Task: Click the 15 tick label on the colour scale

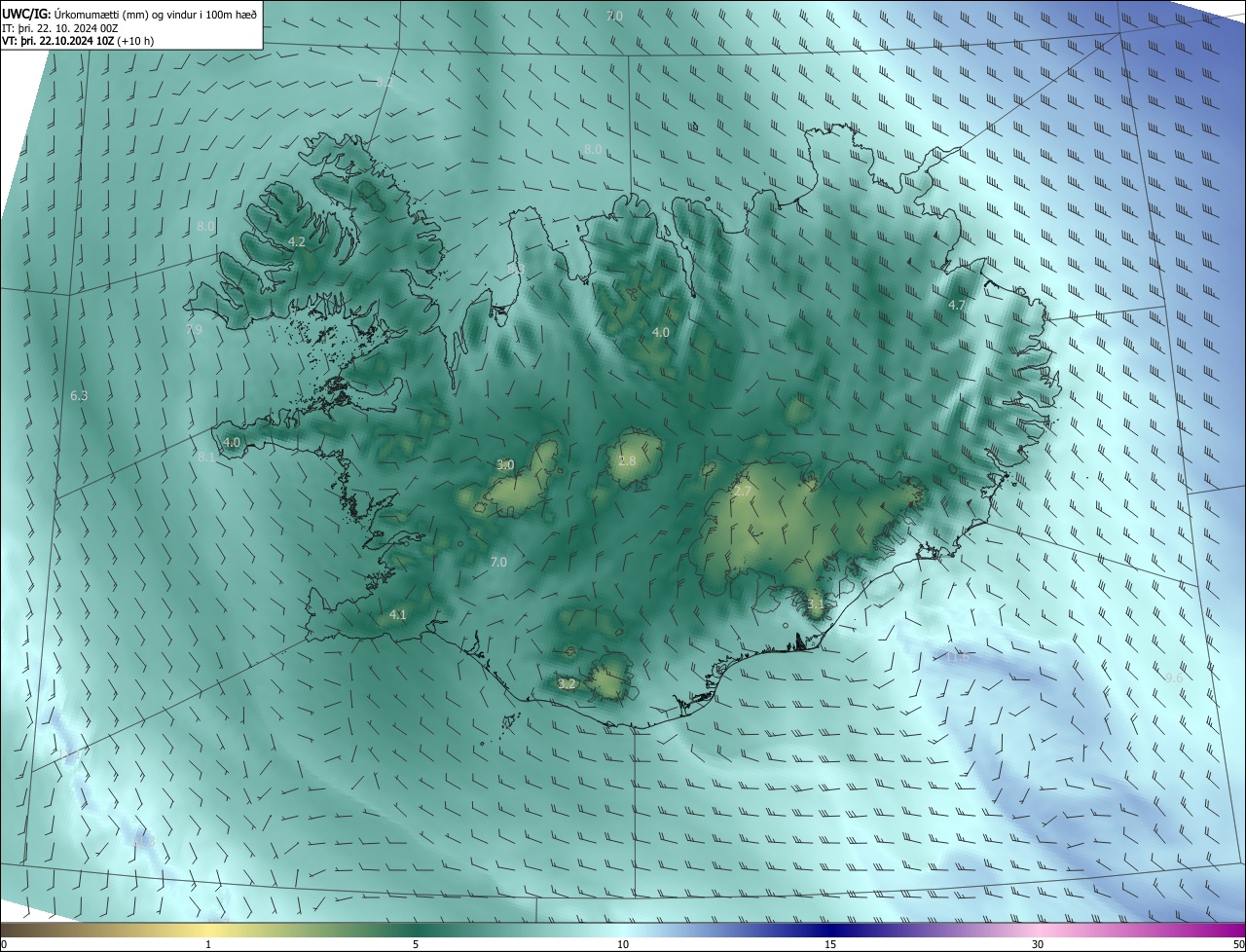Action: 830,944
